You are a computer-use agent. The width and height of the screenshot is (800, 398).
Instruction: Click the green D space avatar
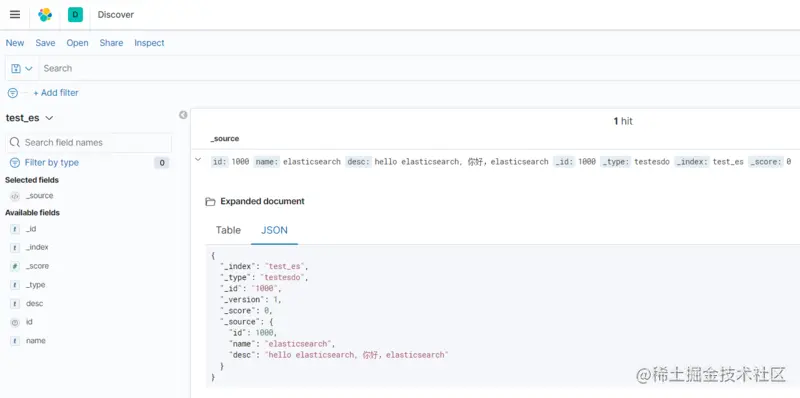tap(75, 15)
